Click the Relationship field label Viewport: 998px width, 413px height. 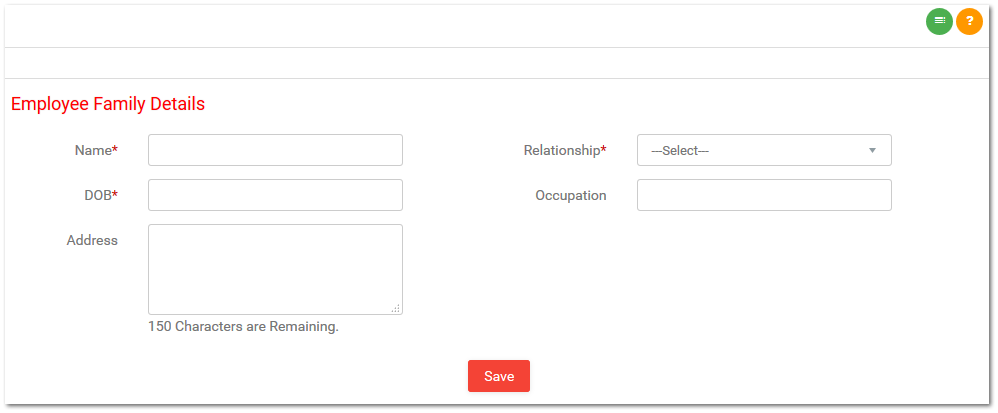click(562, 150)
